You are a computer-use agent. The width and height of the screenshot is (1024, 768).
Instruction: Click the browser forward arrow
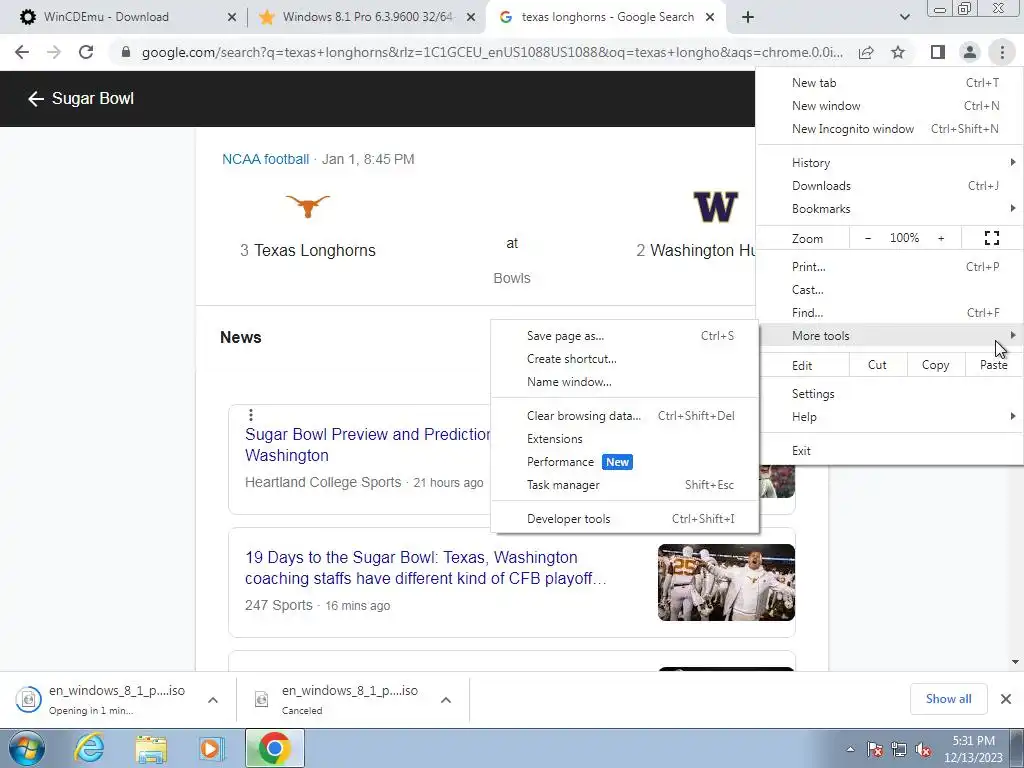(x=54, y=52)
